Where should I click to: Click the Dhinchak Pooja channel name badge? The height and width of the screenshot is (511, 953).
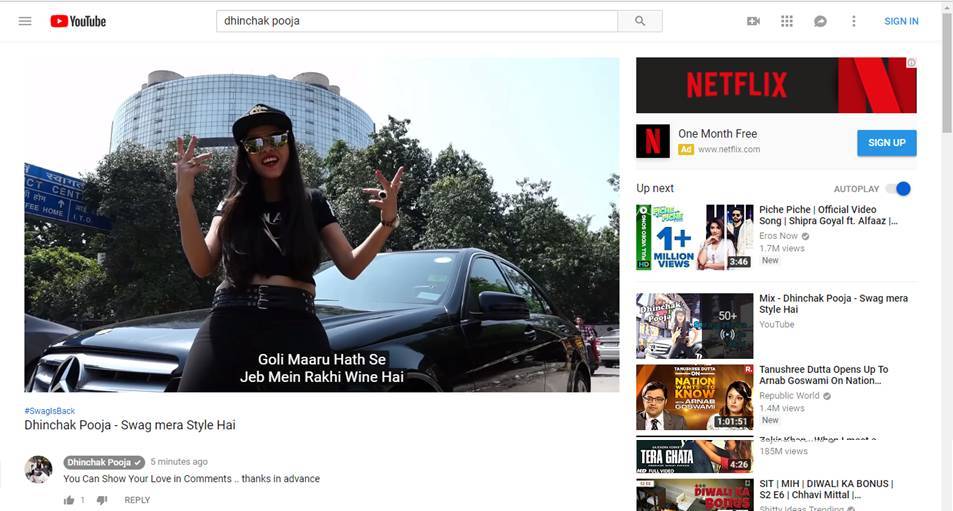click(104, 462)
